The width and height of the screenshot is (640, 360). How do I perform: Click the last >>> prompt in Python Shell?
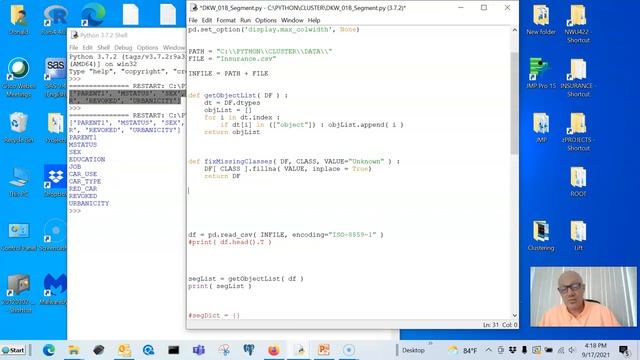click(75, 211)
